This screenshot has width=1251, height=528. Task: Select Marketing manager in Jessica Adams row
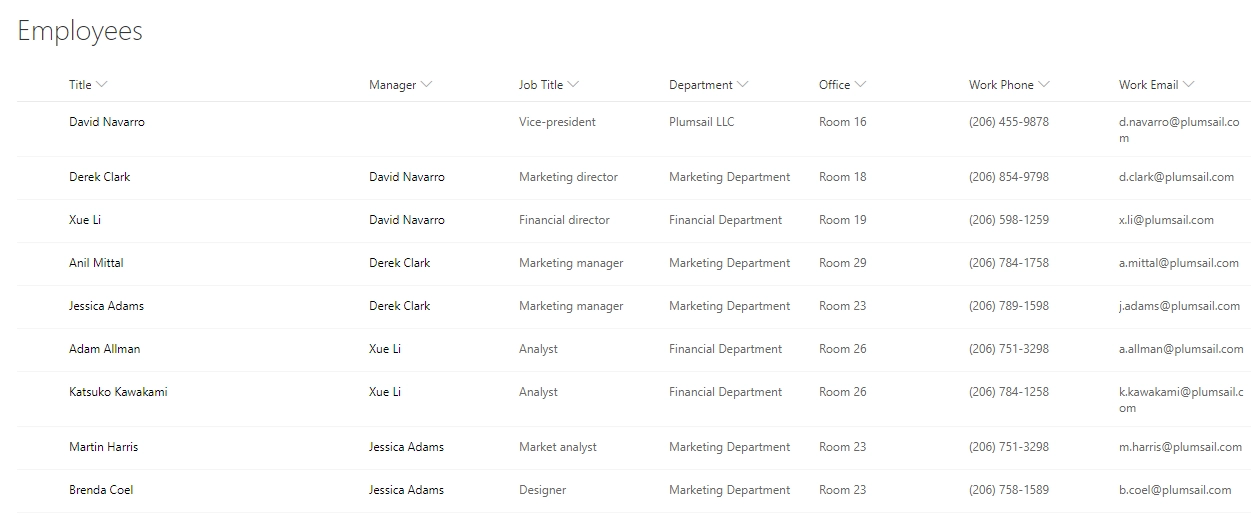pyautogui.click(x=571, y=306)
